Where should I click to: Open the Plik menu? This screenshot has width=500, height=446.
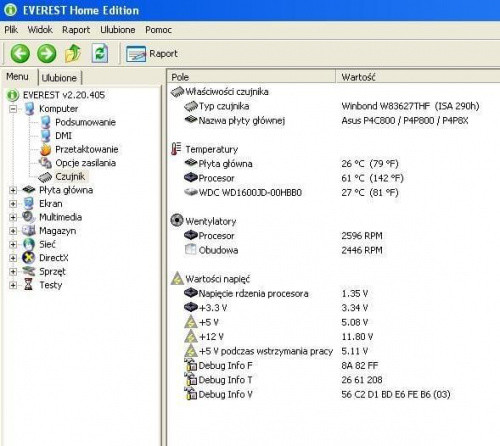tap(11, 30)
